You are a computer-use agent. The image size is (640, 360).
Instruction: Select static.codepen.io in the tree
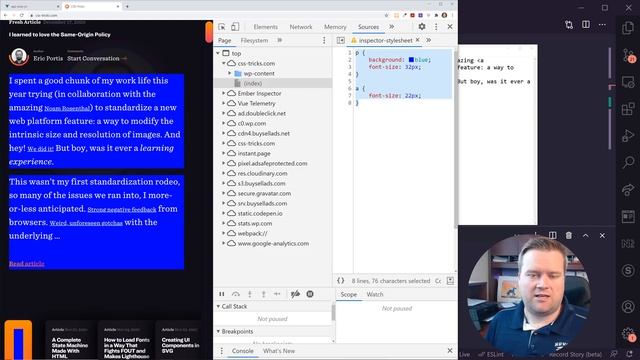click(x=260, y=213)
